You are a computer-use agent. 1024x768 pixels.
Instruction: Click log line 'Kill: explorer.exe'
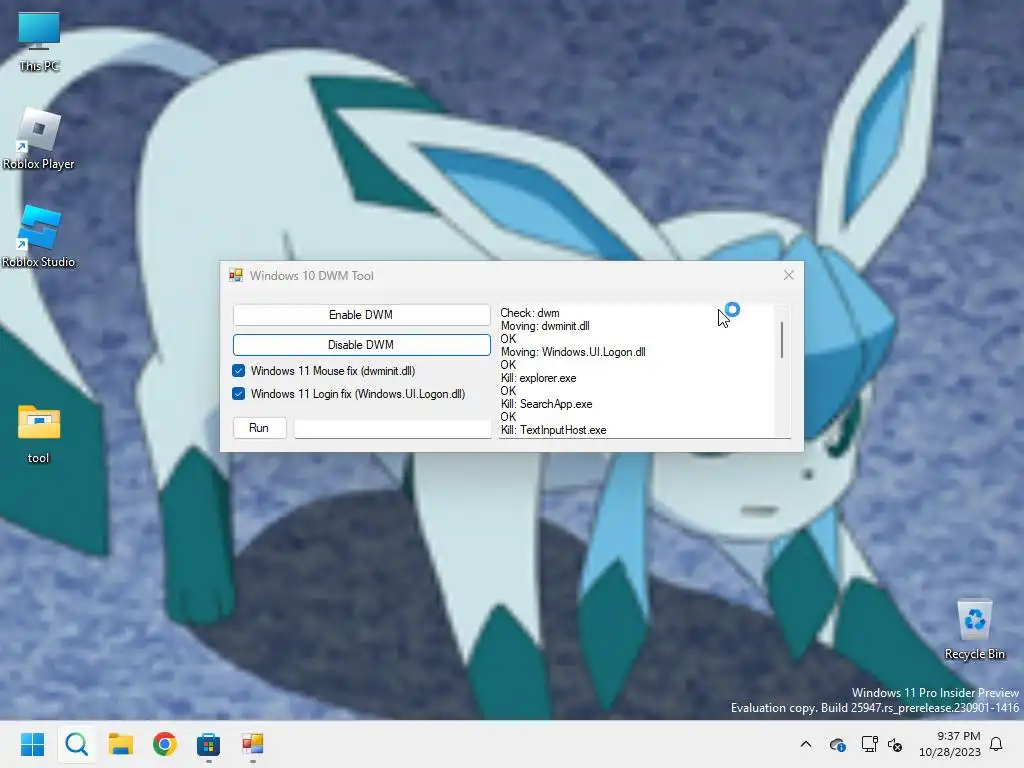[539, 378]
